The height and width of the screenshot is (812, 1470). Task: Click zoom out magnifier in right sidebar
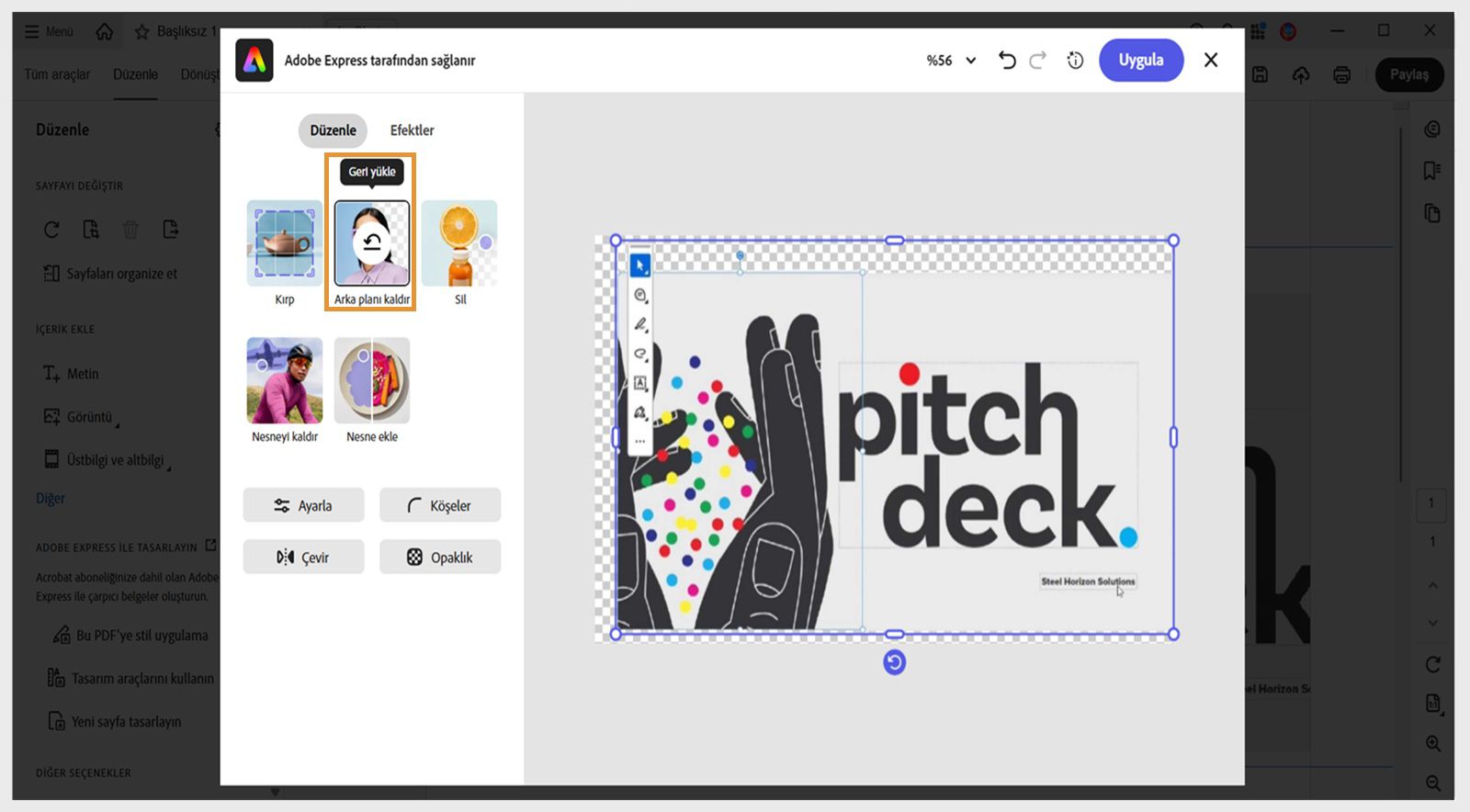1433,784
